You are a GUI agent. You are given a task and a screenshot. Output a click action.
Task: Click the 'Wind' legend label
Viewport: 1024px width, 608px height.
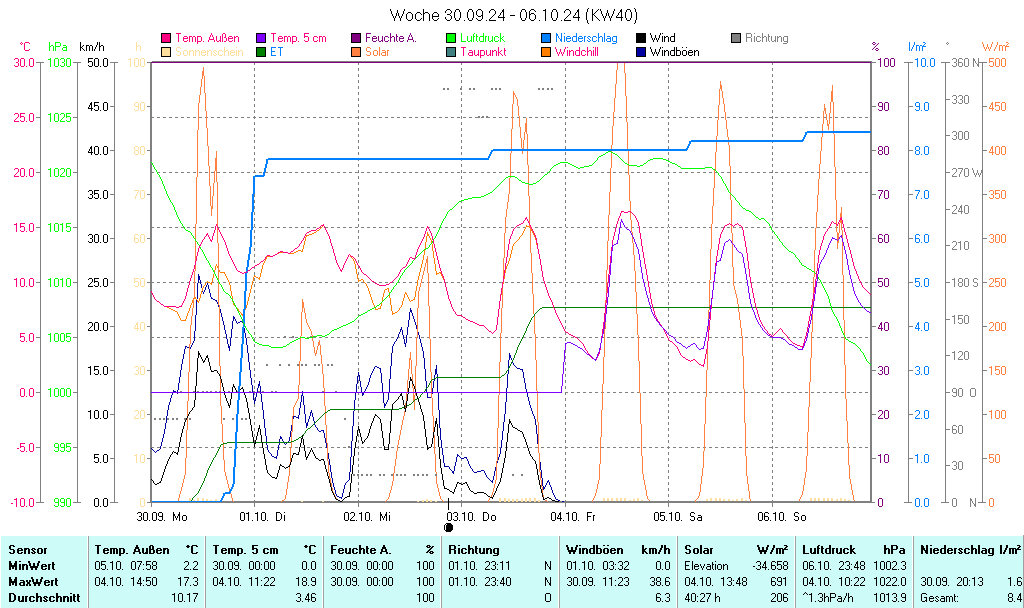(x=663, y=38)
